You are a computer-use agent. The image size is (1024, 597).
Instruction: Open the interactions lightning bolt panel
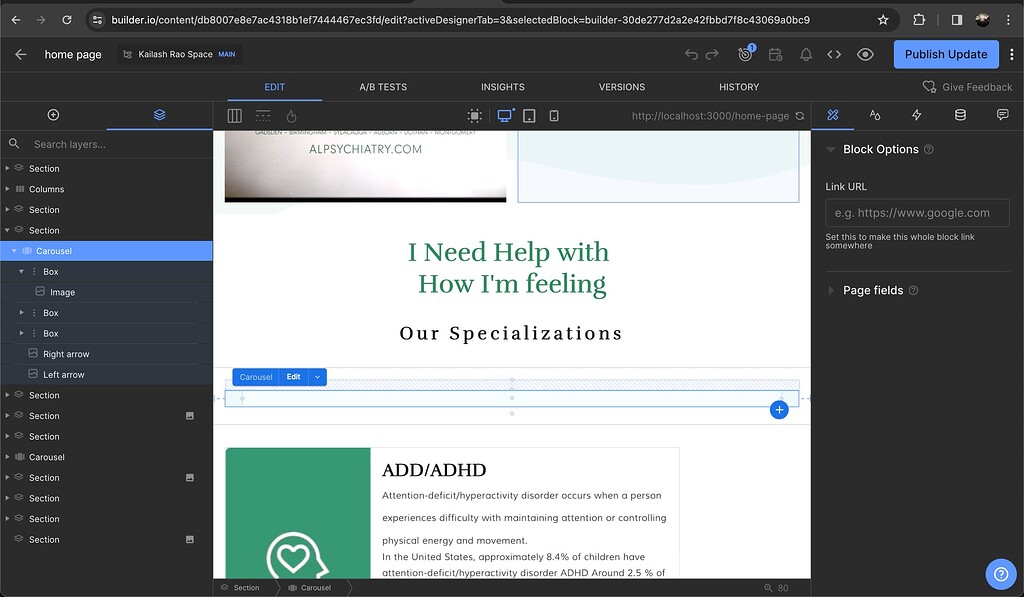[916, 115]
